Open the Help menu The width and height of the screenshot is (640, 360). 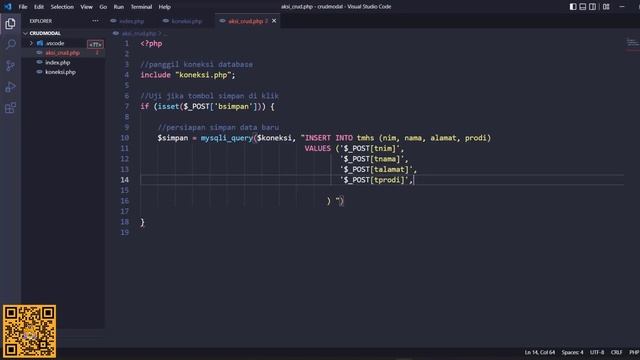[x=164, y=7]
